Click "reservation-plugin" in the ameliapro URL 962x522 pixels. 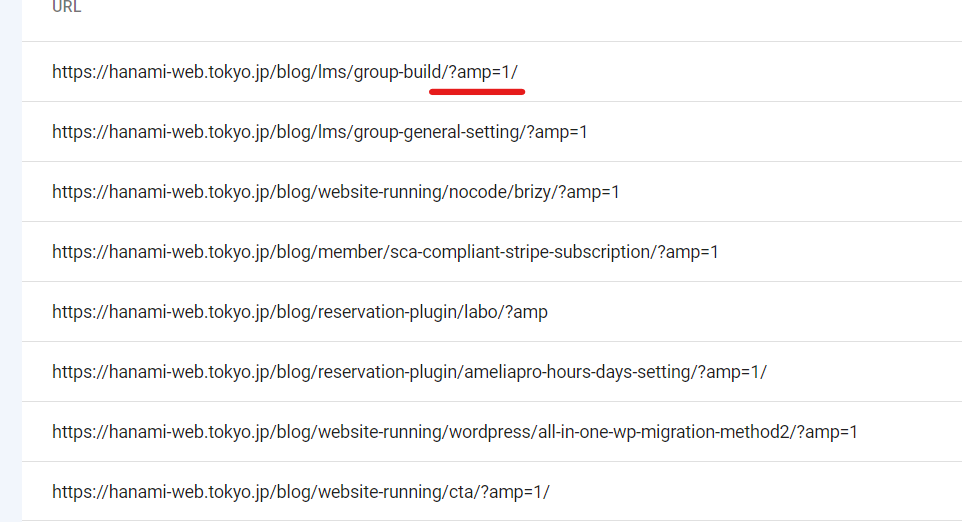tap(386, 372)
